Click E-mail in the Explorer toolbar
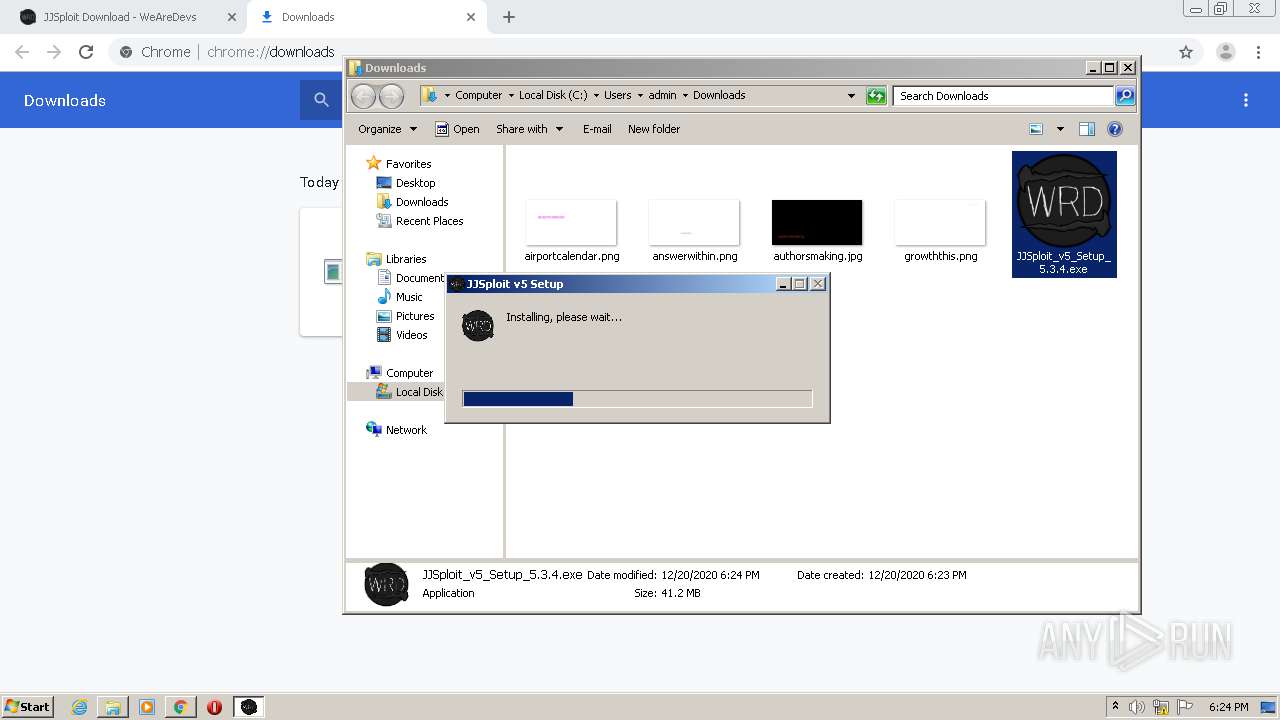This screenshot has width=1280, height=720. click(597, 129)
